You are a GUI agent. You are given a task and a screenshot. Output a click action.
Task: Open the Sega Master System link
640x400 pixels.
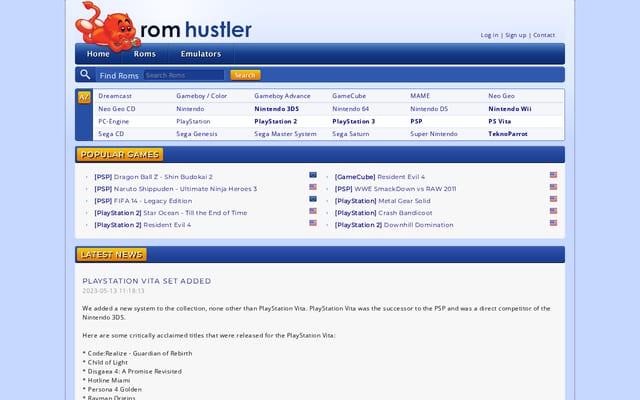pyautogui.click(x=285, y=134)
